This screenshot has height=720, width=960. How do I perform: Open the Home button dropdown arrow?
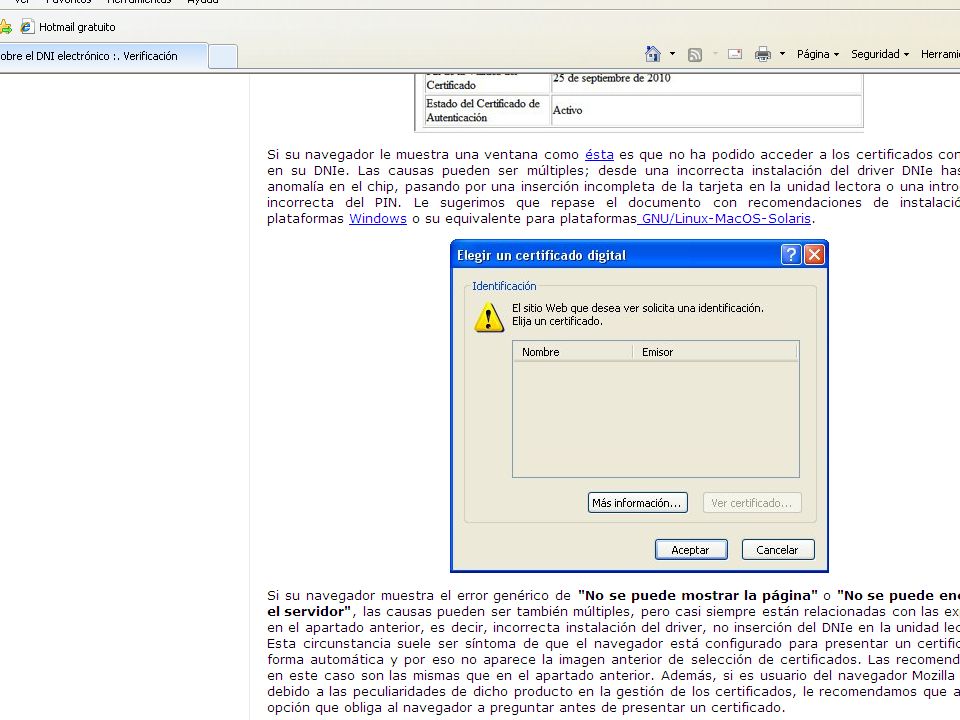coord(672,54)
